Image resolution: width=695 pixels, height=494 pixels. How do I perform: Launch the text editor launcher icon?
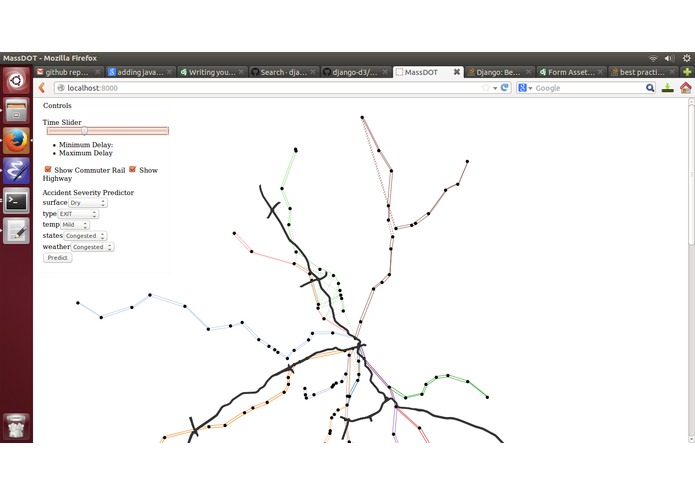pos(16,231)
